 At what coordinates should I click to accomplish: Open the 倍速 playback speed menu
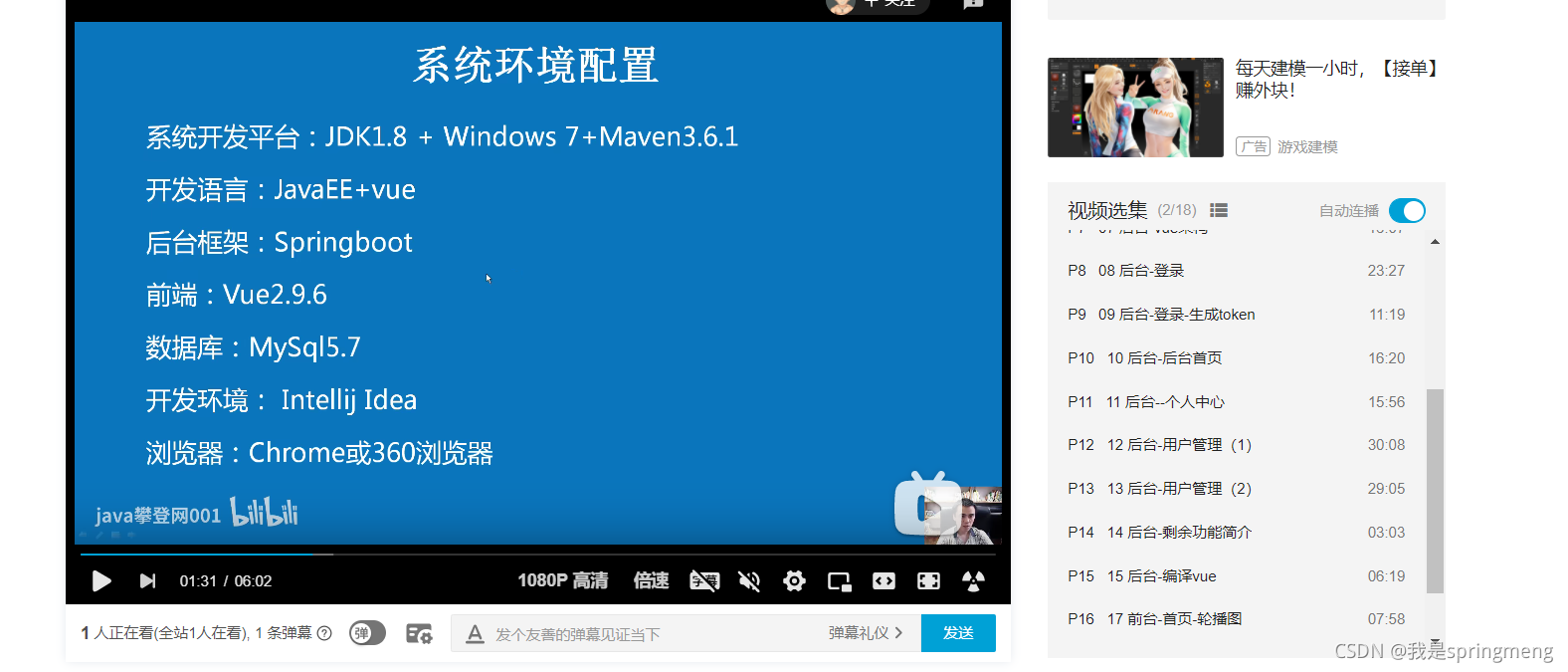(x=651, y=580)
